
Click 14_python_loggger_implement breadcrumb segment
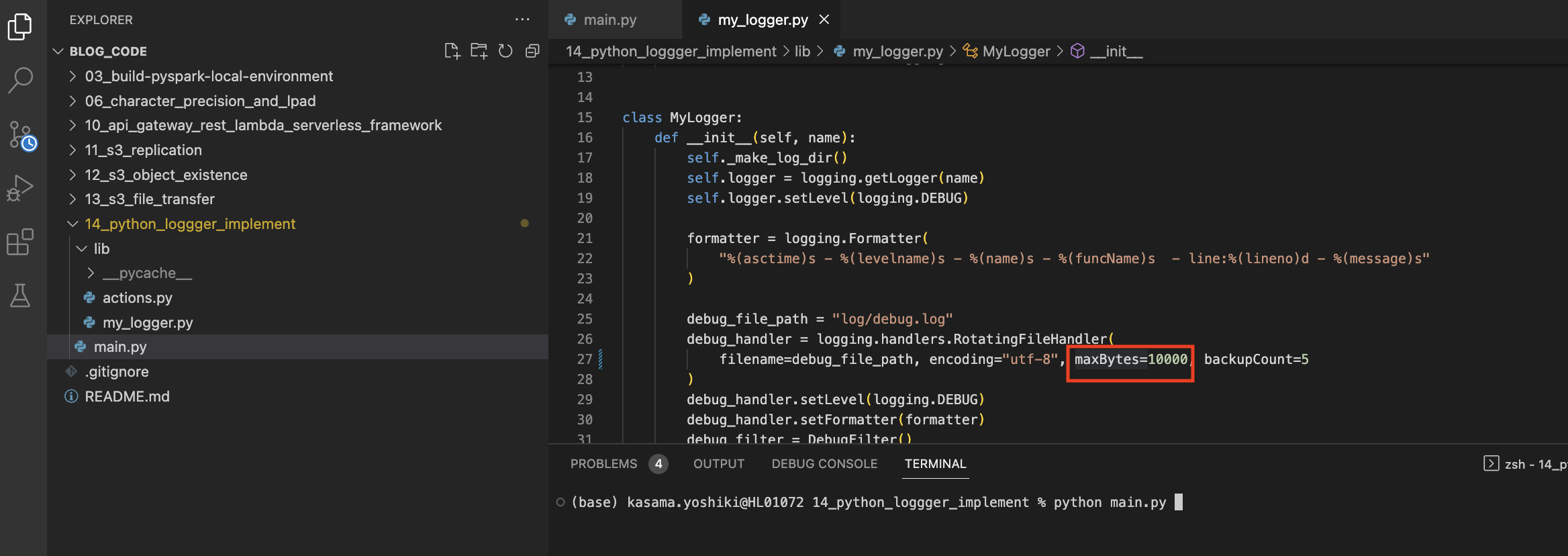coord(671,51)
